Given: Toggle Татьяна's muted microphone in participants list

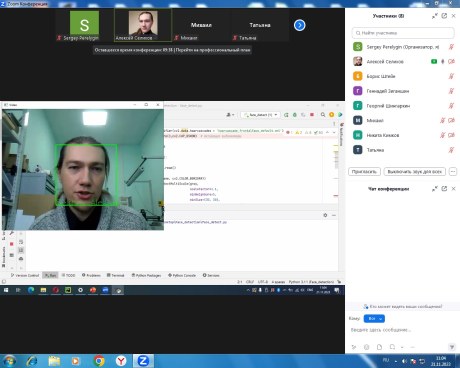Looking at the screenshot, I should click(451, 150).
